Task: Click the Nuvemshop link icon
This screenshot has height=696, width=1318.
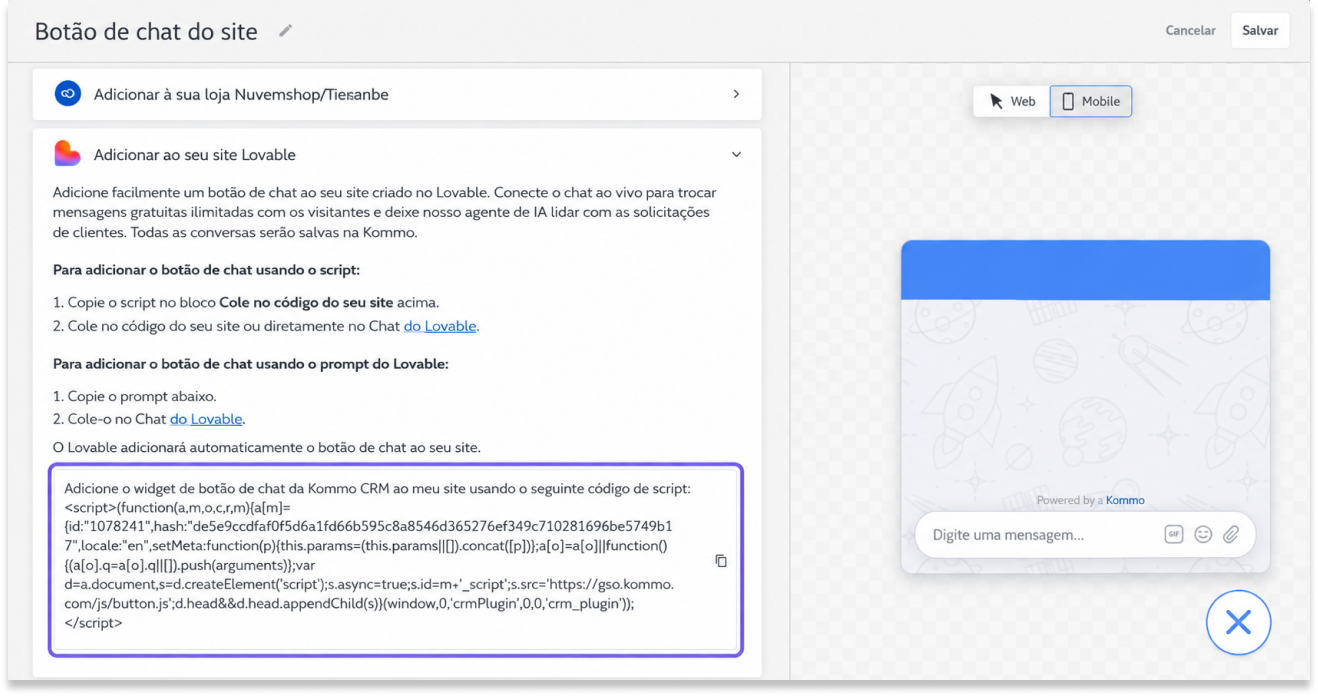Action: (67, 94)
